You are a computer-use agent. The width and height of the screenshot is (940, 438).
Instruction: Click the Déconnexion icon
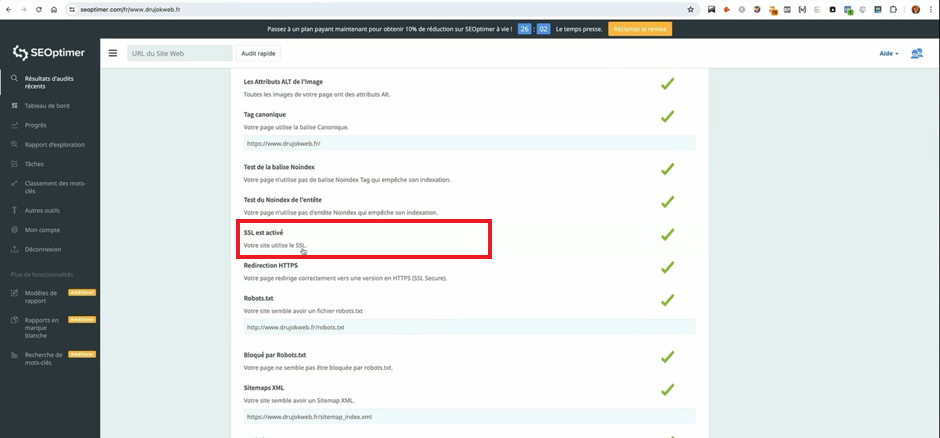click(14, 249)
